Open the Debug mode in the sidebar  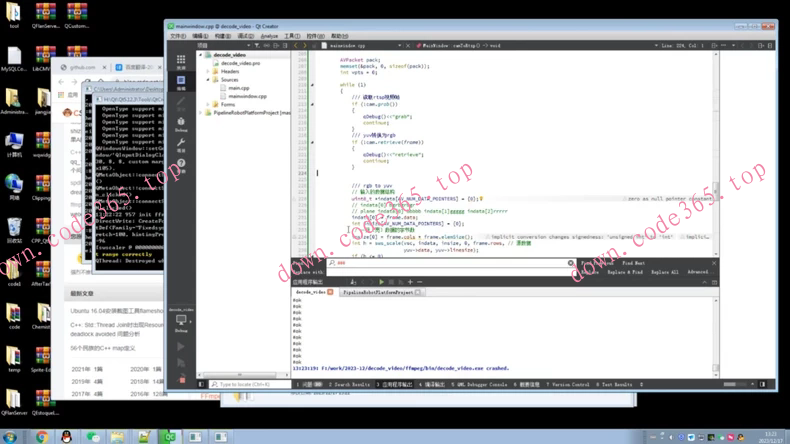[181, 125]
